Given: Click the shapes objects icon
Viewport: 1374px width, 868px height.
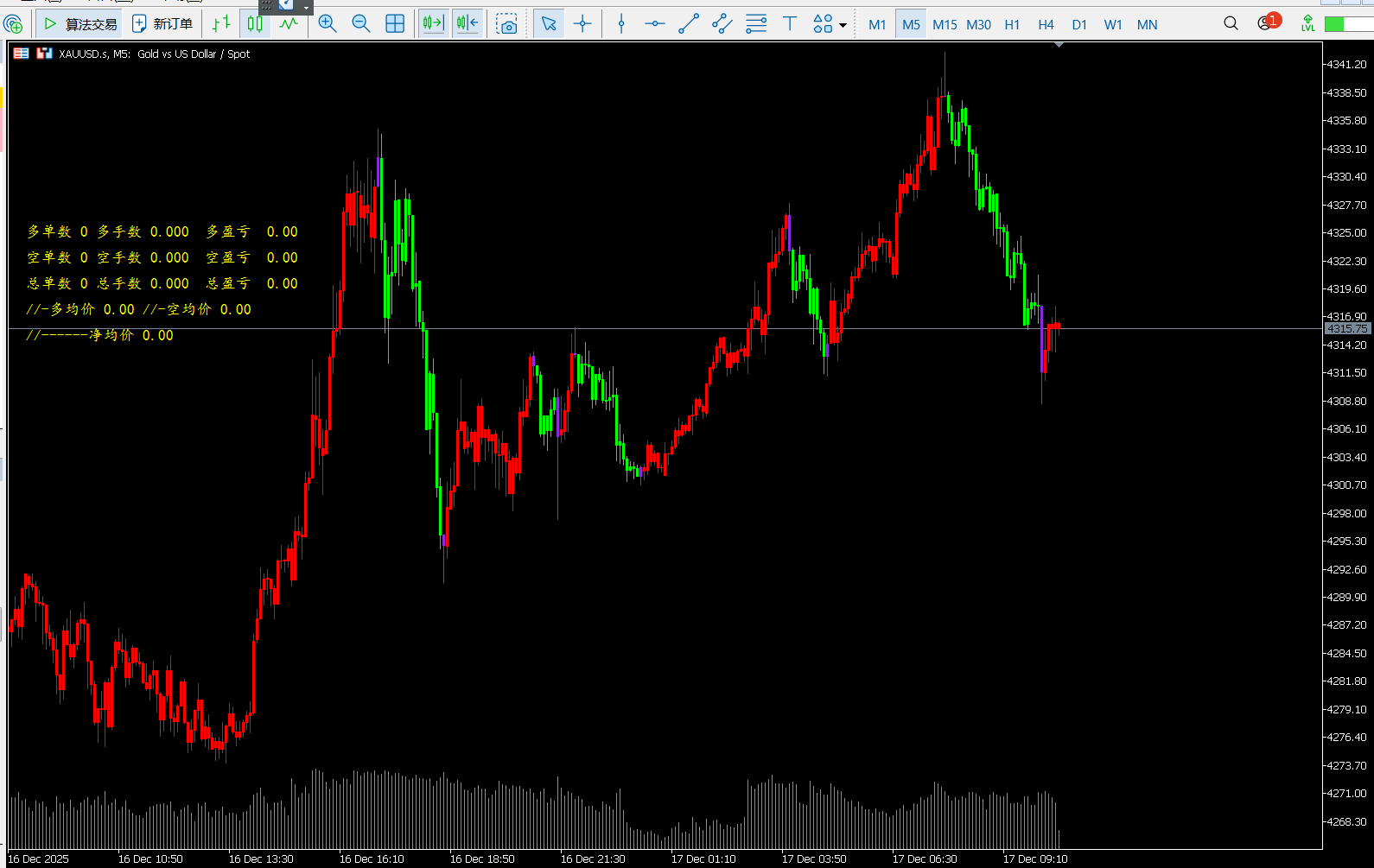Looking at the screenshot, I should click(x=823, y=24).
